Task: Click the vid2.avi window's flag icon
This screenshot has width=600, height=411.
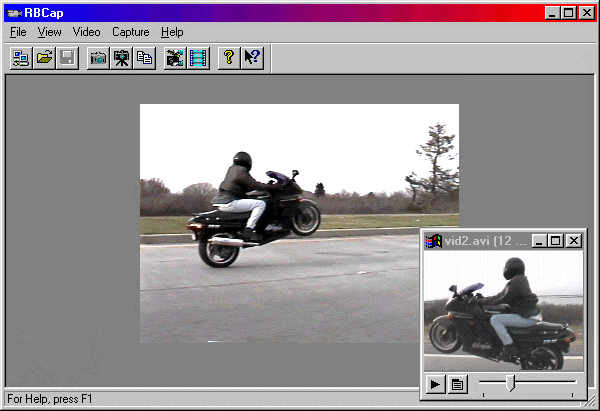Action: coord(434,241)
